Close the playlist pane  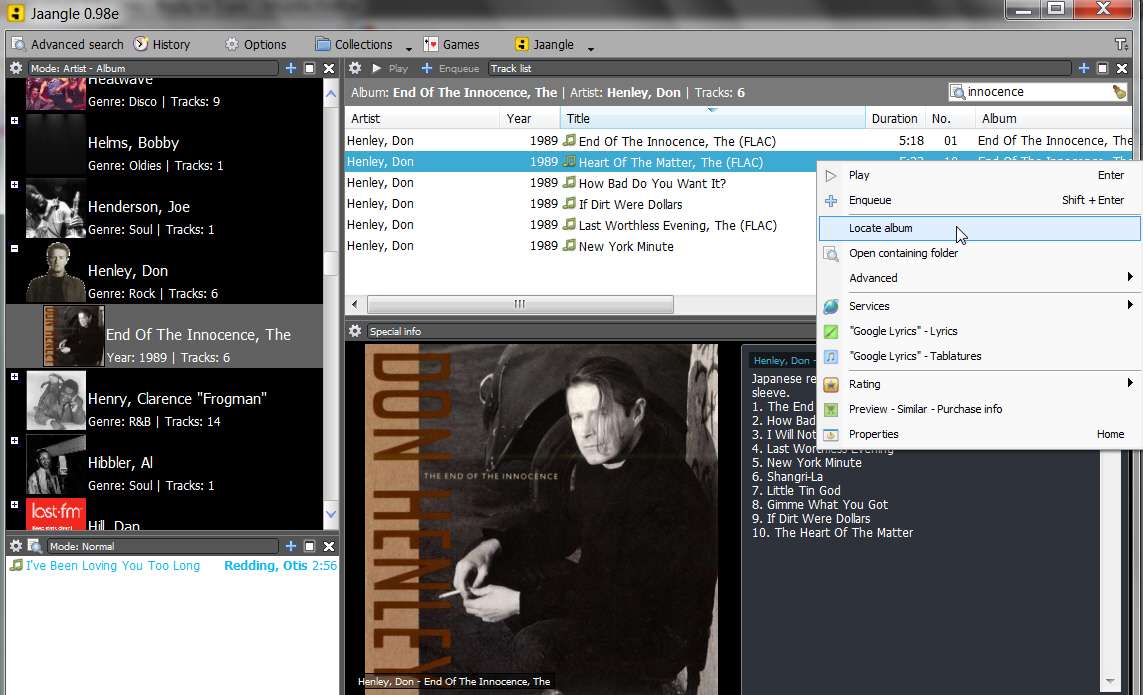pyautogui.click(x=329, y=545)
